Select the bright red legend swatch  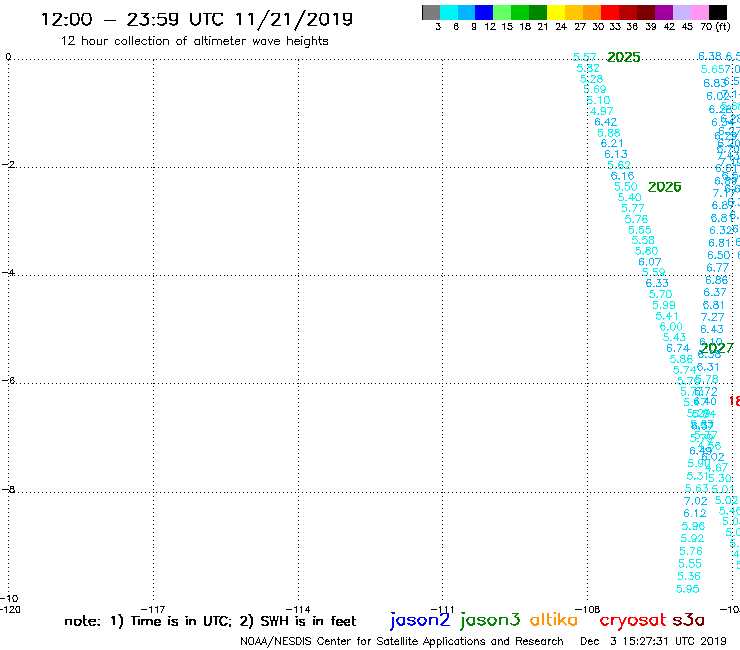point(610,12)
